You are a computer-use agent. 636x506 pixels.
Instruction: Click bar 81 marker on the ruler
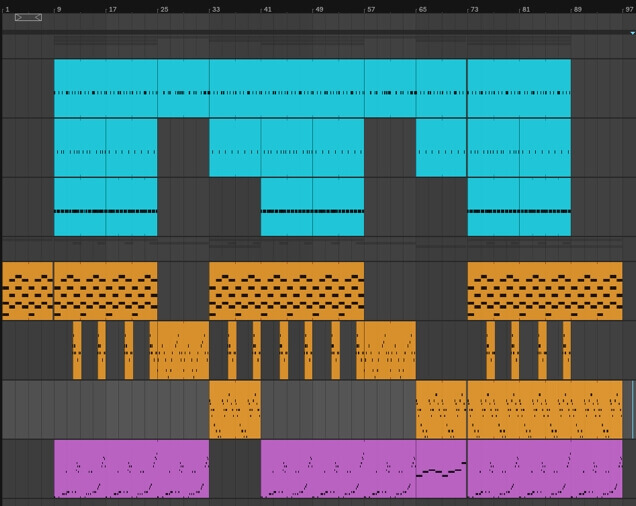(526, 9)
